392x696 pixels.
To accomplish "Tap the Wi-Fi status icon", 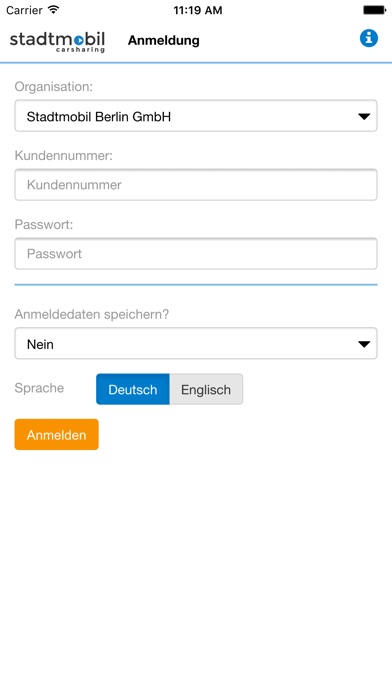I will [x=53, y=10].
